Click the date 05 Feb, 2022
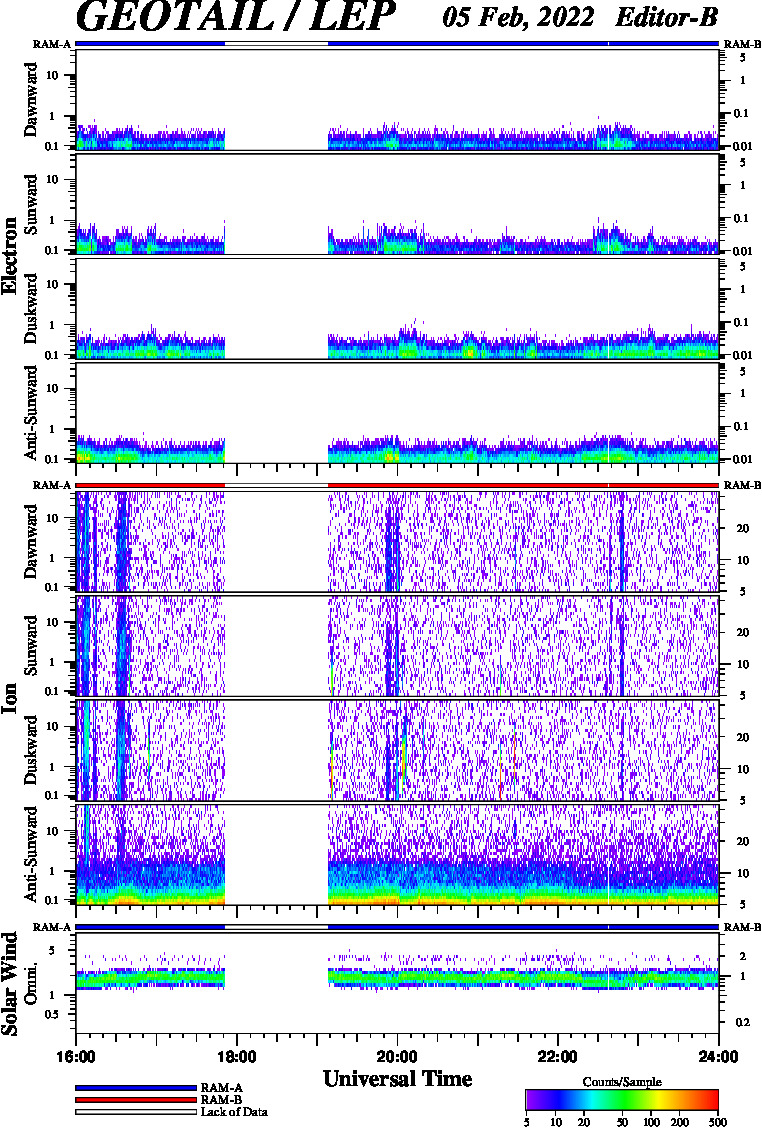 pos(518,17)
